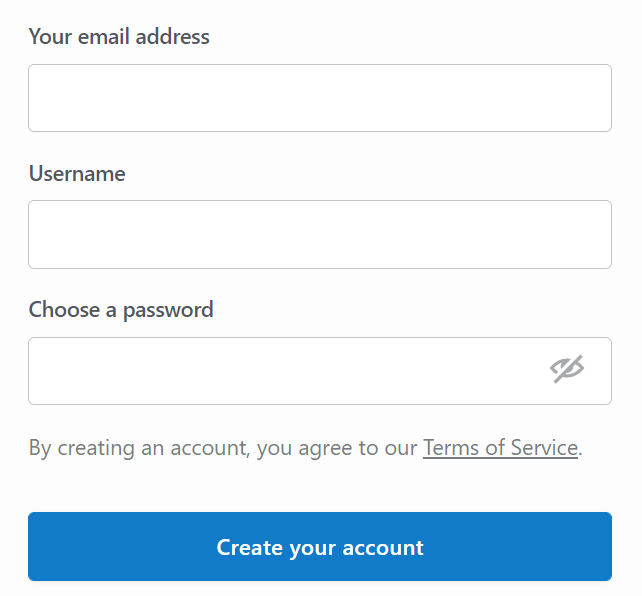This screenshot has height=596, width=642.
Task: Select the empty email input box
Action: (319, 98)
